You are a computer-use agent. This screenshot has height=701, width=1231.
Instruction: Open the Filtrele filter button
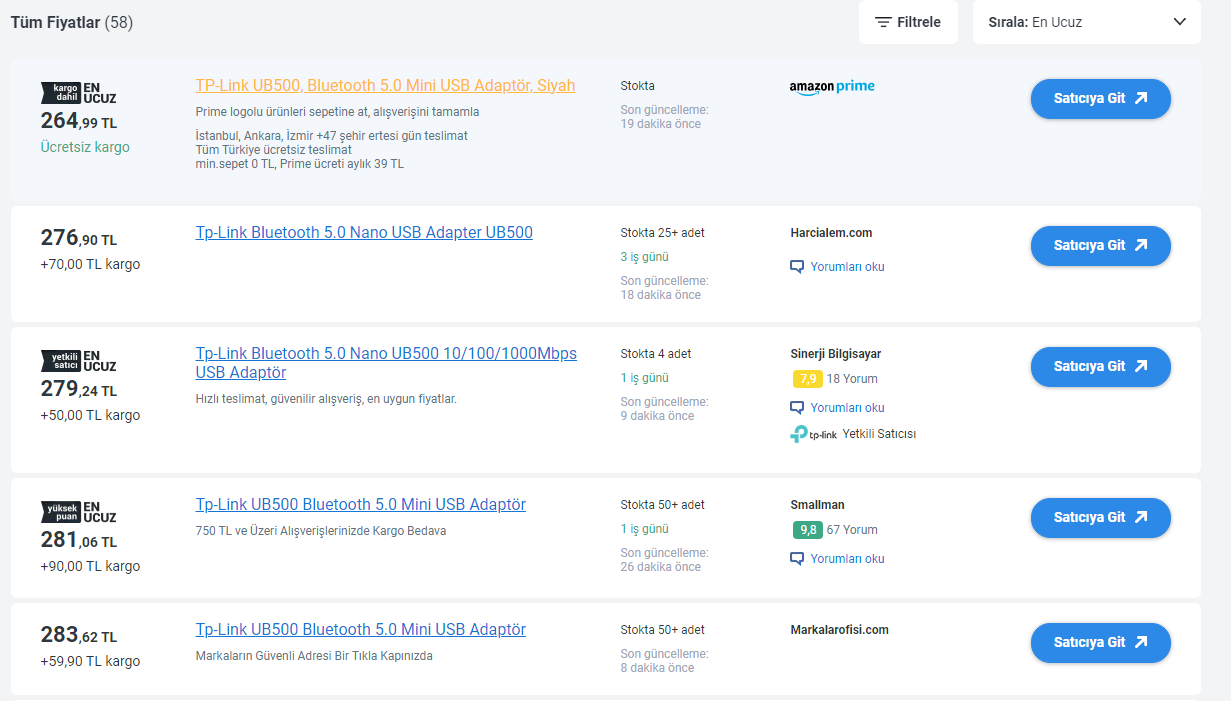pos(907,22)
